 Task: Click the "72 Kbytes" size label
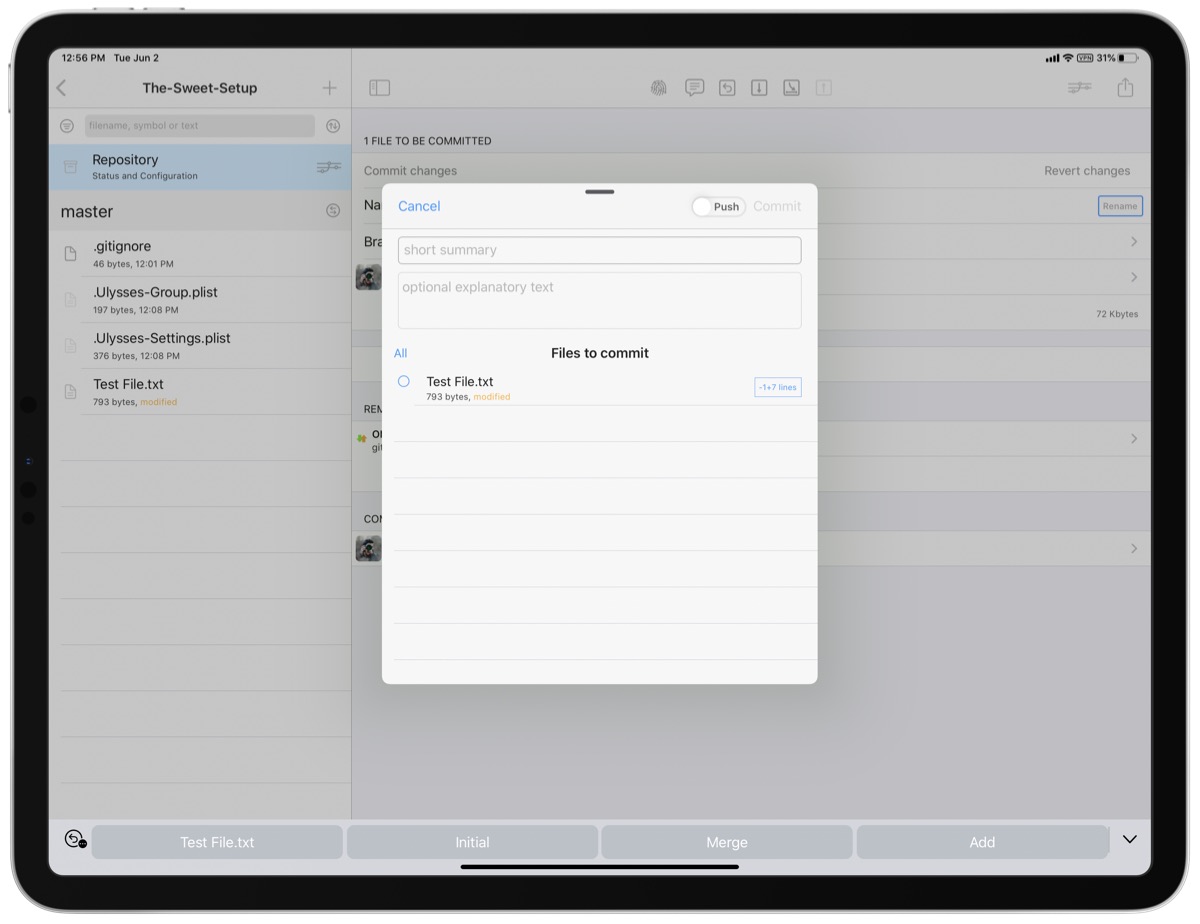click(1117, 314)
